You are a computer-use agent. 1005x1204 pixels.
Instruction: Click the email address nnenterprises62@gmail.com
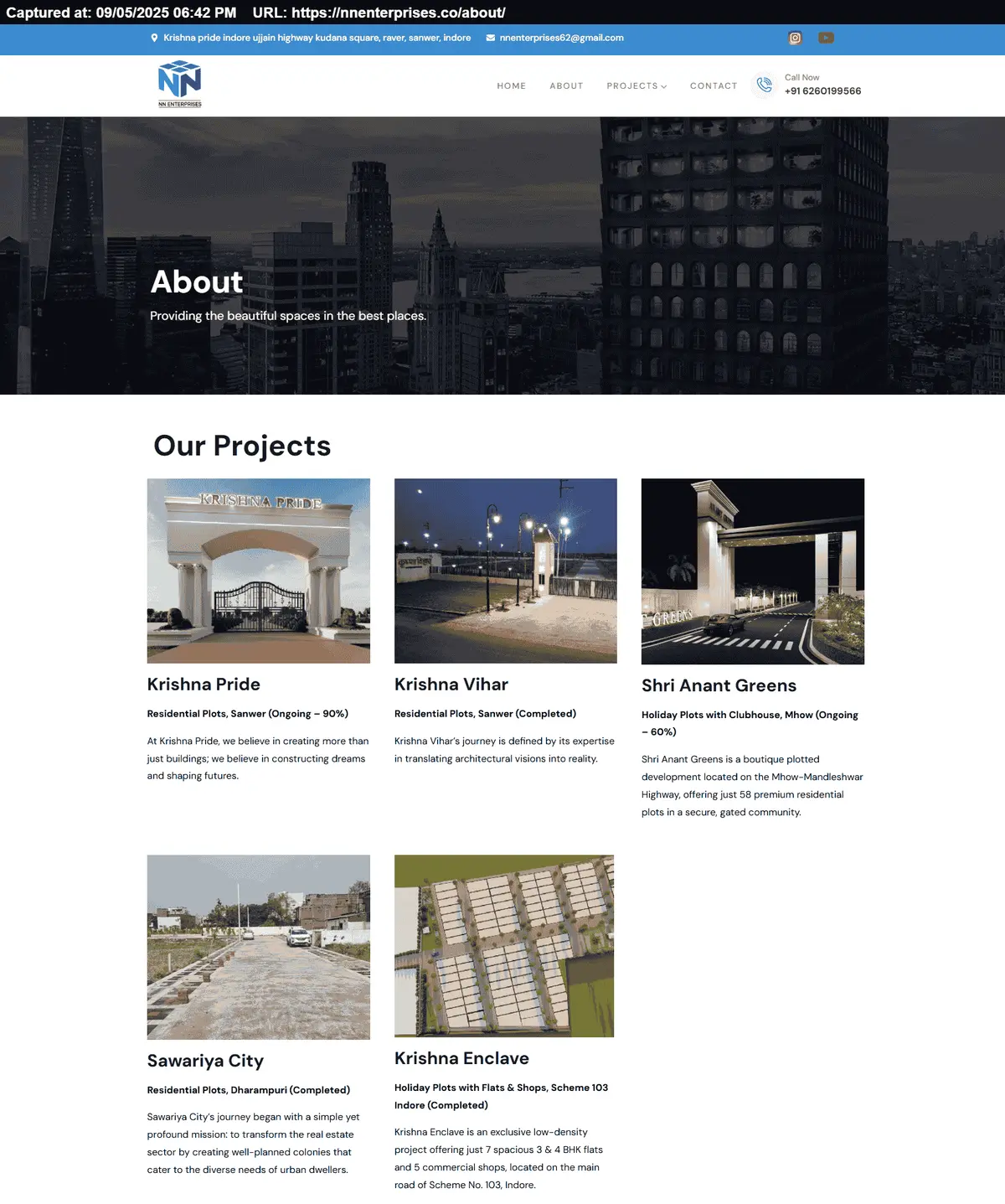(560, 38)
